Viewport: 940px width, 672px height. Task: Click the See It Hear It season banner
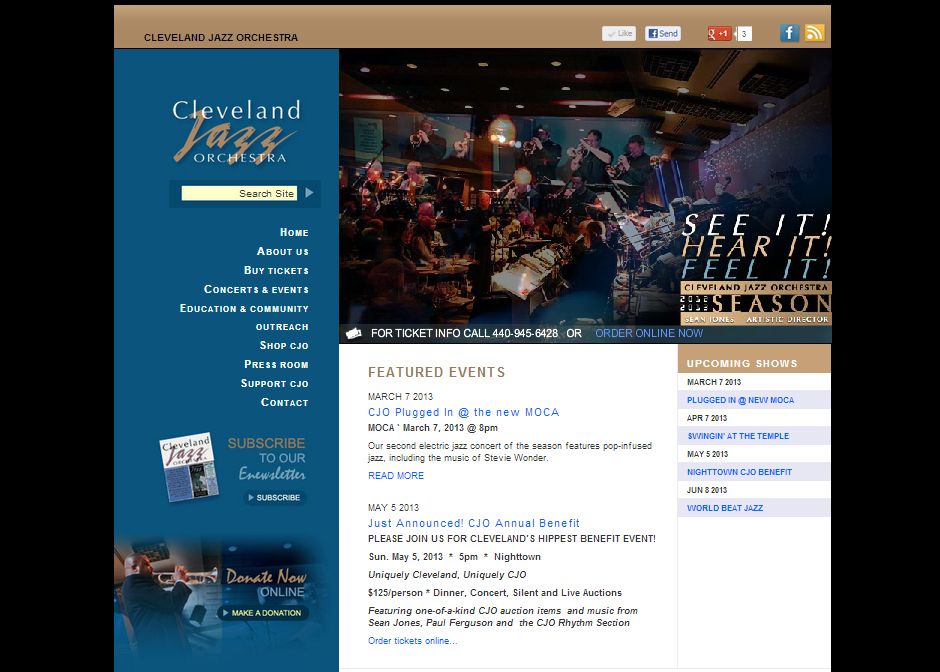coord(755,269)
